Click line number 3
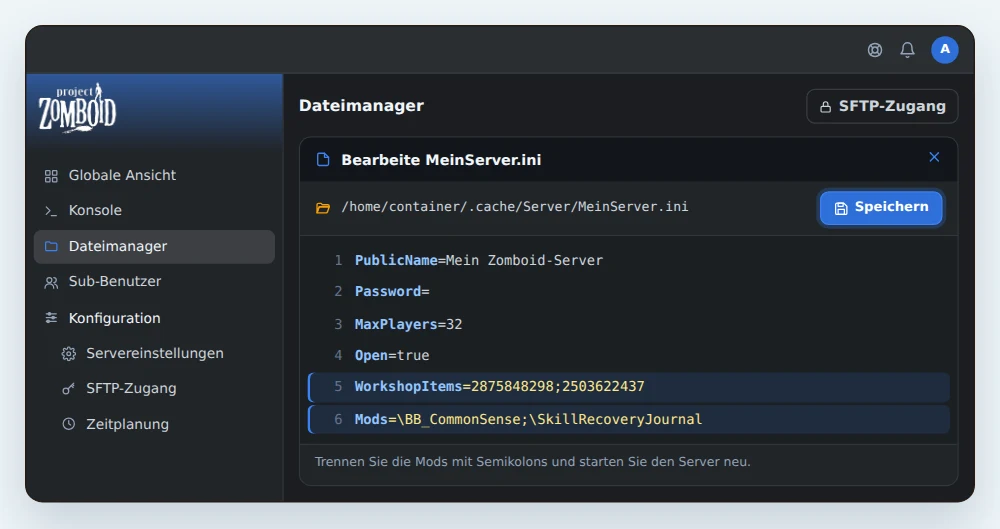Screen dimensions: 1000x529 coord(338,324)
